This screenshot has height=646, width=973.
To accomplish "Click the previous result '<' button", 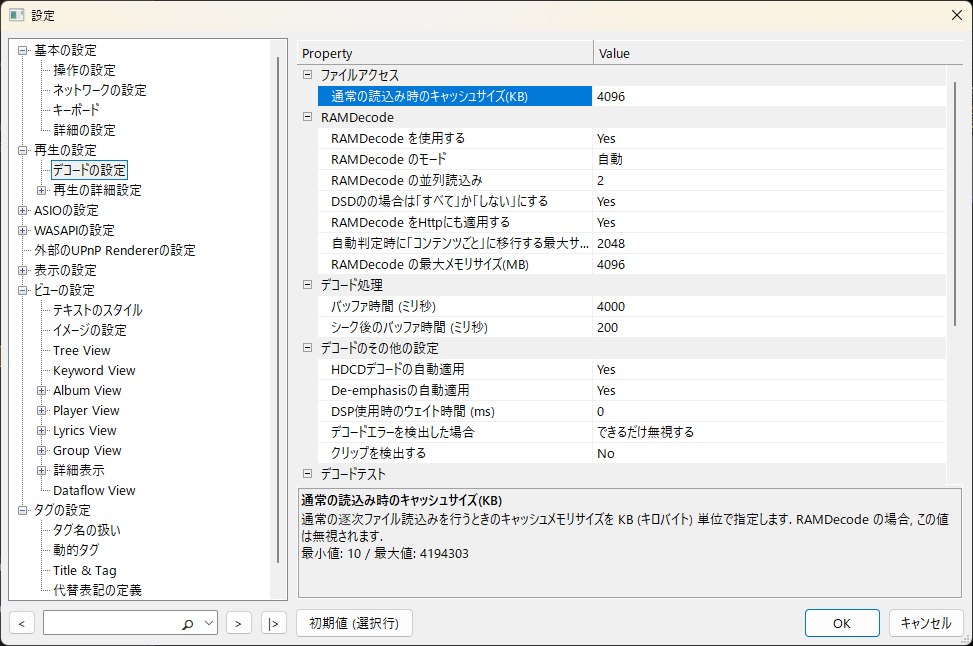I will 22,623.
